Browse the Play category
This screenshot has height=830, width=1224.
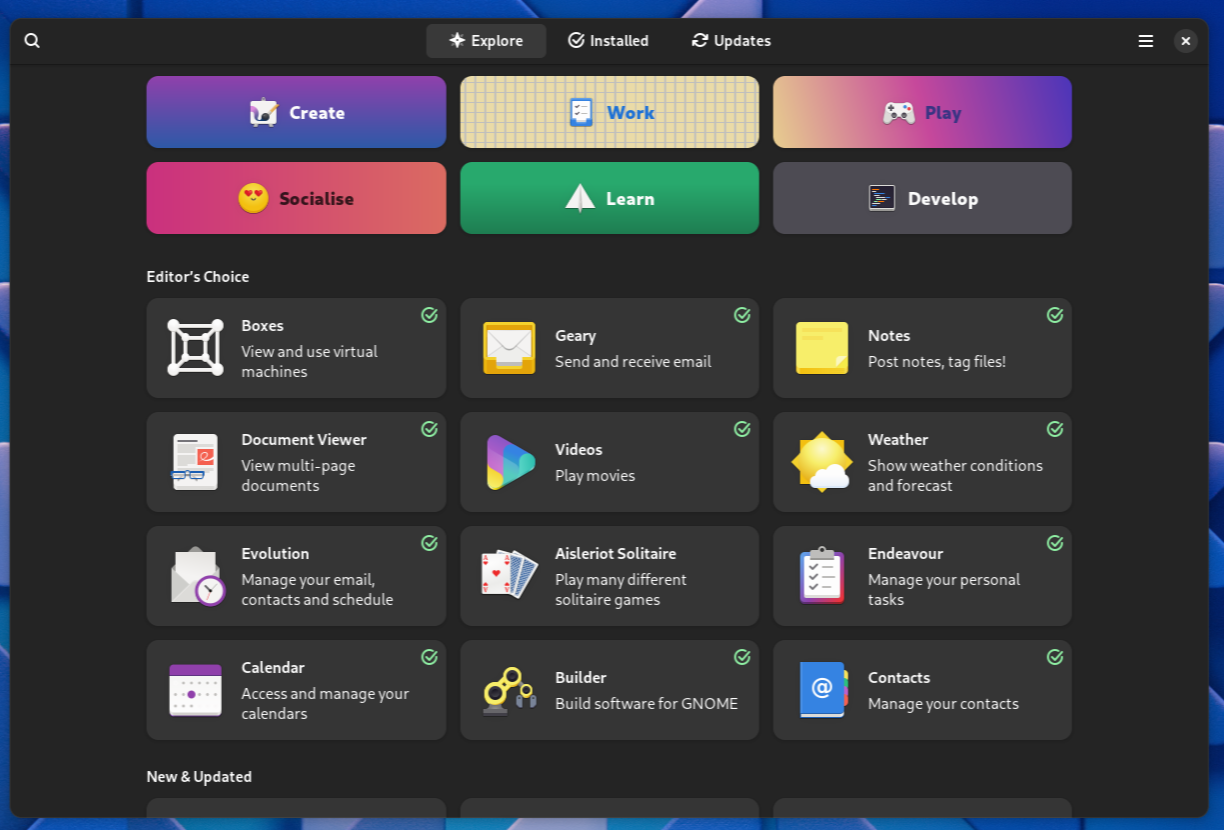point(921,112)
